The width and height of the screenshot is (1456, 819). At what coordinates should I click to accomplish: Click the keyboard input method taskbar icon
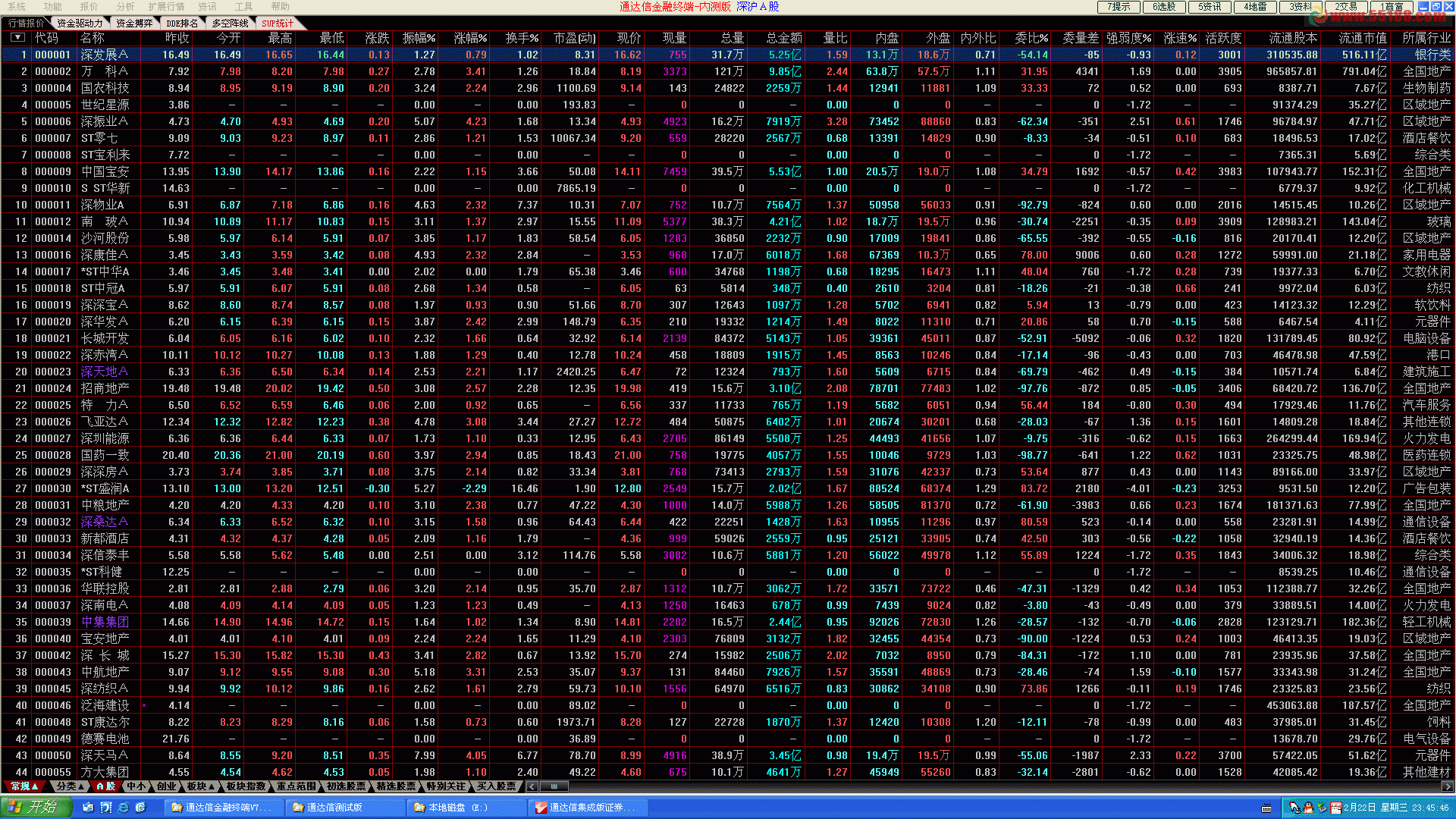tap(1266, 808)
